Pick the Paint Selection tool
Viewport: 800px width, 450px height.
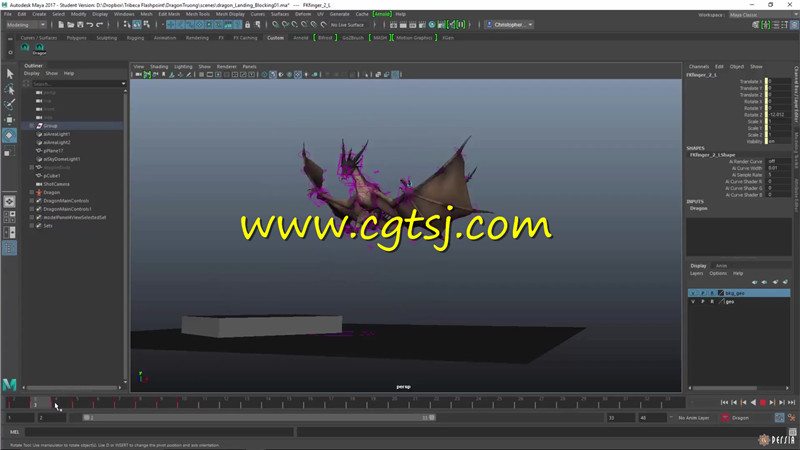[x=9, y=105]
